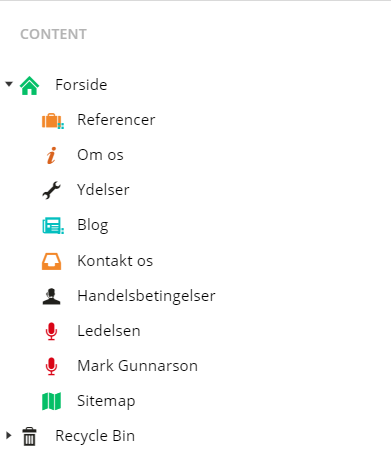Open the Blog node in the tree
The width and height of the screenshot is (391, 472).
pyautogui.click(x=93, y=225)
